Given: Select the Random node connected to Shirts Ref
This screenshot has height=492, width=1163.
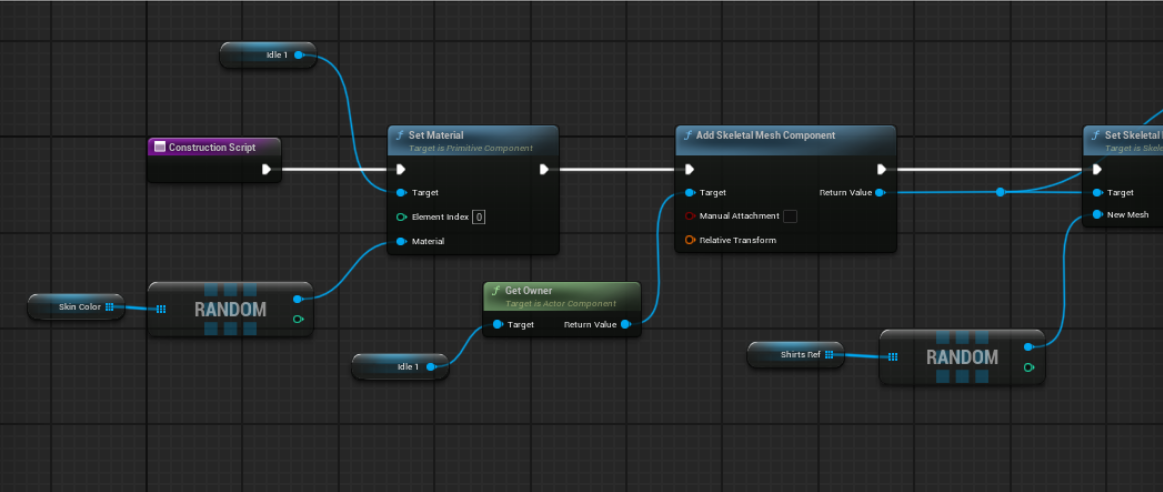Looking at the screenshot, I should click(x=961, y=358).
